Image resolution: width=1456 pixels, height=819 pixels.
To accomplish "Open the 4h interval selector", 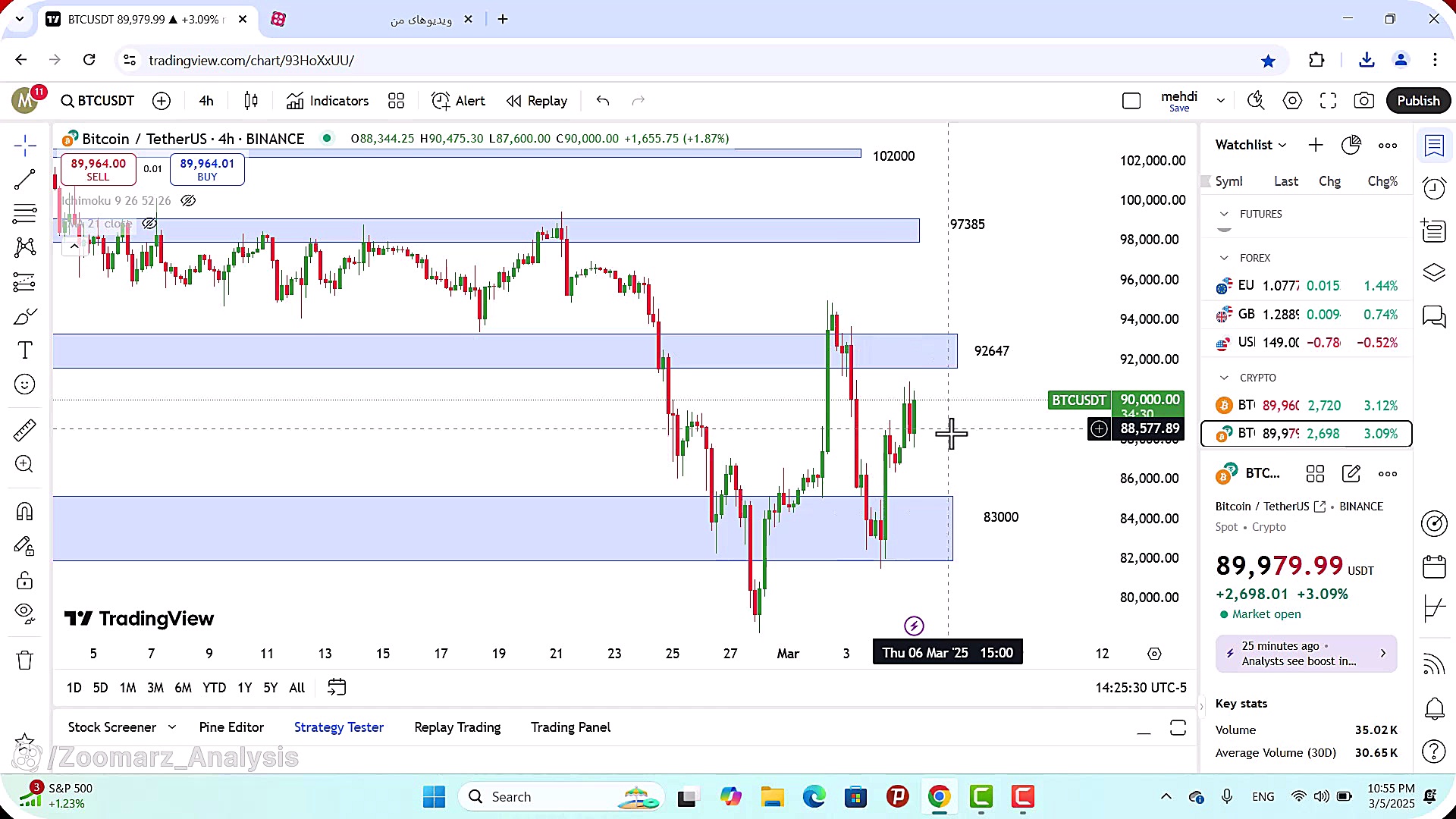I will [206, 101].
